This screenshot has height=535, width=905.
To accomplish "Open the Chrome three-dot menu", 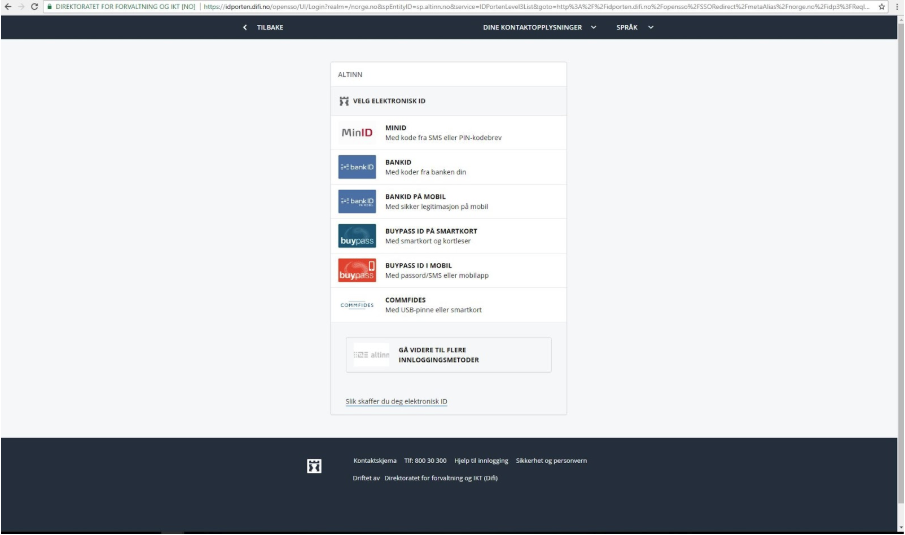I will coord(896,6).
